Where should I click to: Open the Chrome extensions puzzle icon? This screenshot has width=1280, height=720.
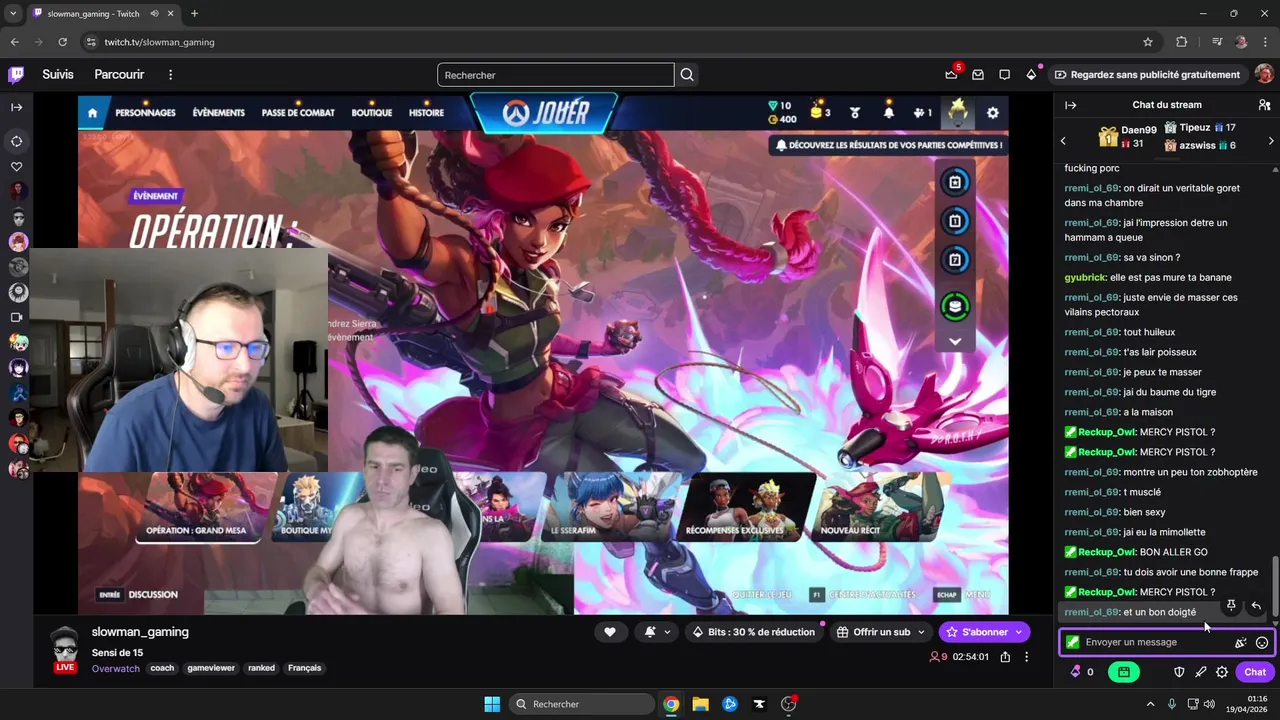click(x=1182, y=42)
